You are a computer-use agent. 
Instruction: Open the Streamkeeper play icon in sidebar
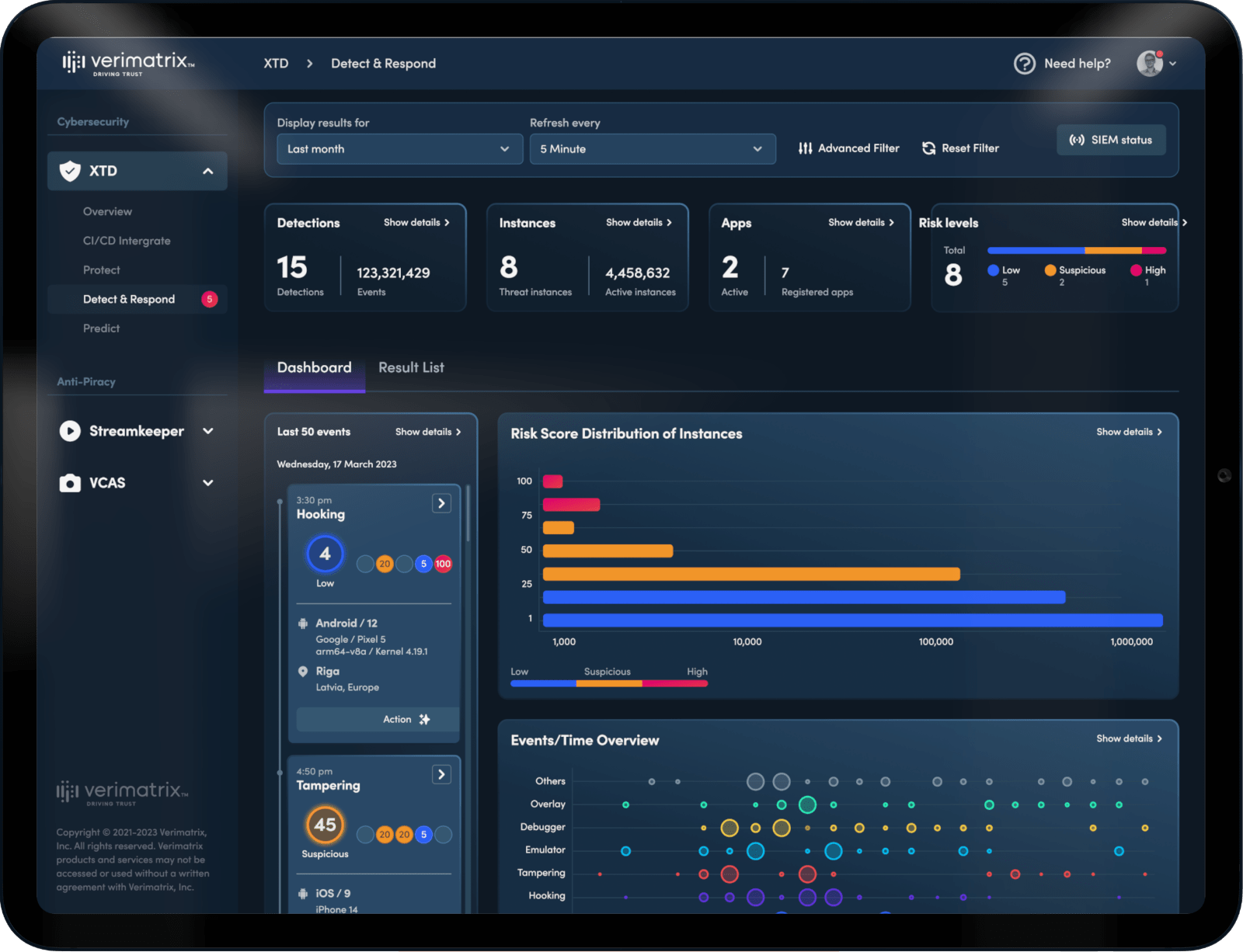tap(70, 431)
